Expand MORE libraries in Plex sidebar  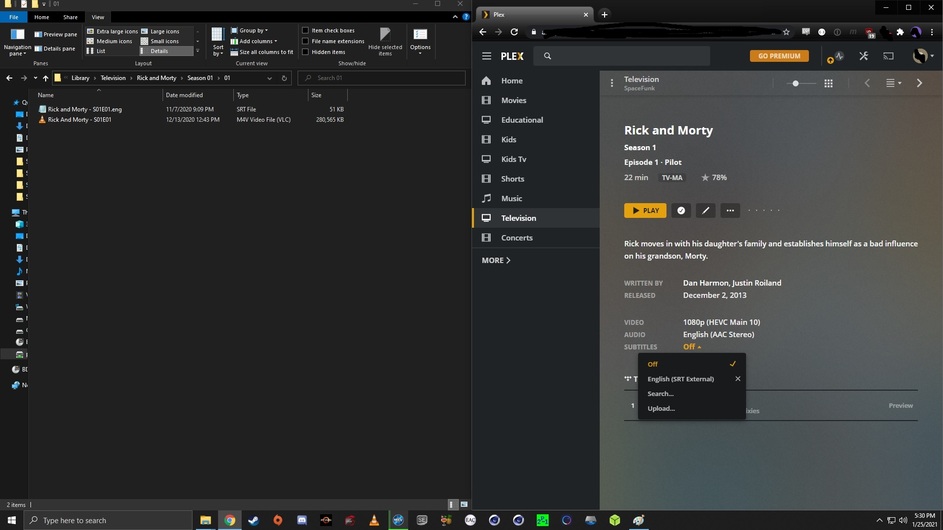coord(496,260)
